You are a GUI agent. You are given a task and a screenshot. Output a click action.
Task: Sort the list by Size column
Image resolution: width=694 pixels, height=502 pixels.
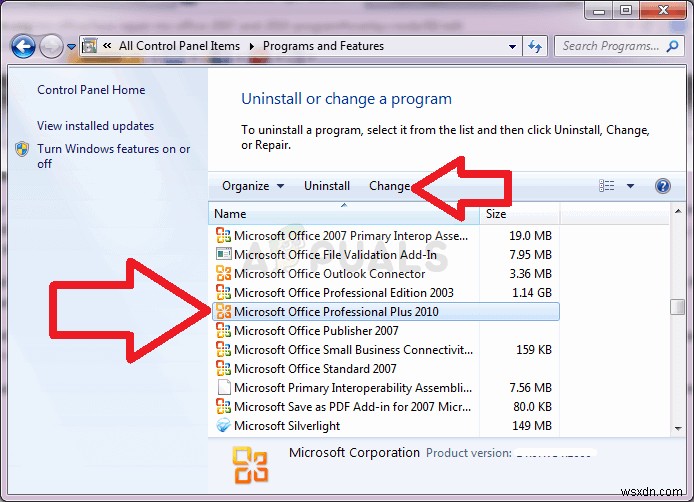coord(520,214)
